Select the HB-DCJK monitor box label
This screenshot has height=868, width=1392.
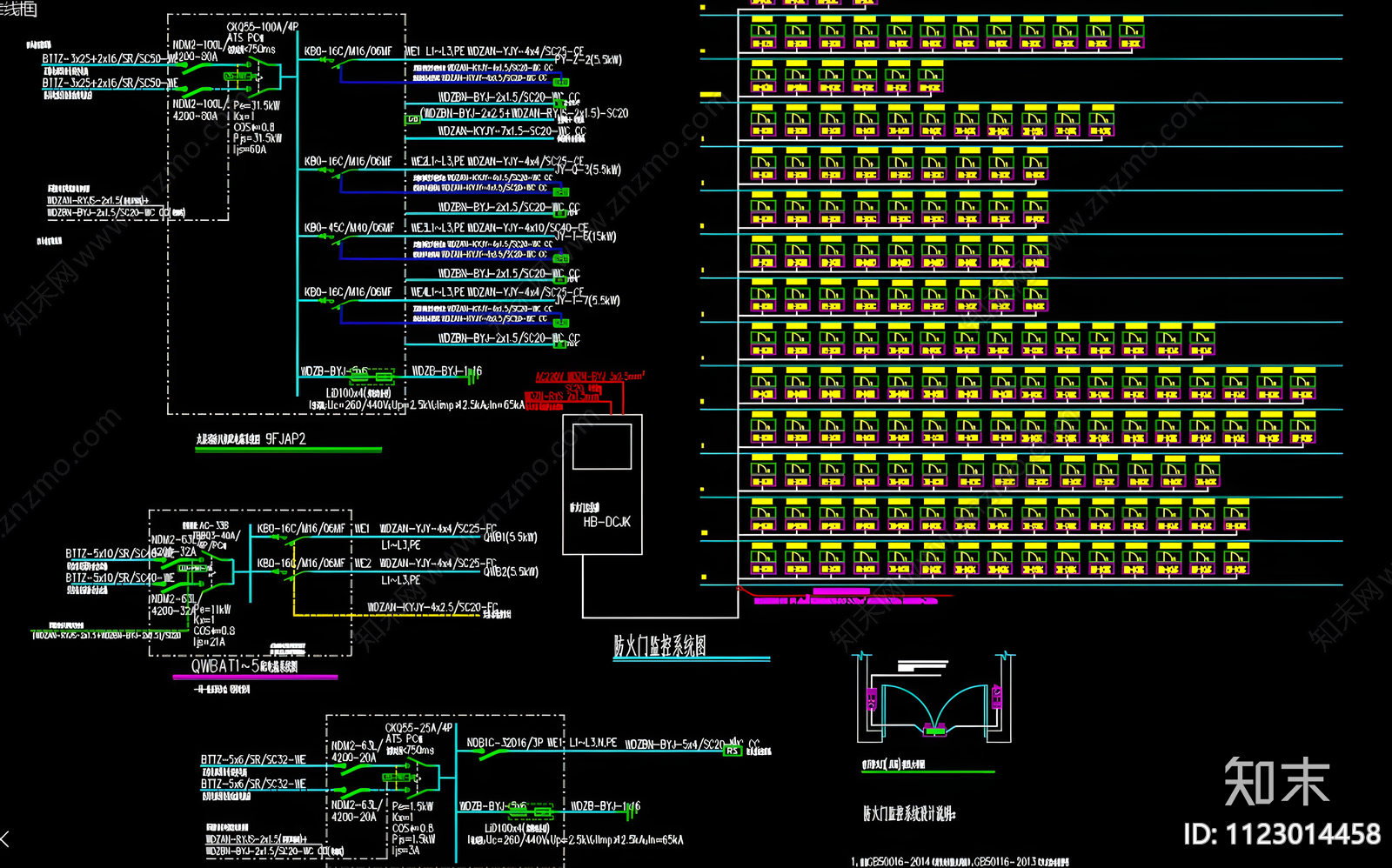[606, 522]
